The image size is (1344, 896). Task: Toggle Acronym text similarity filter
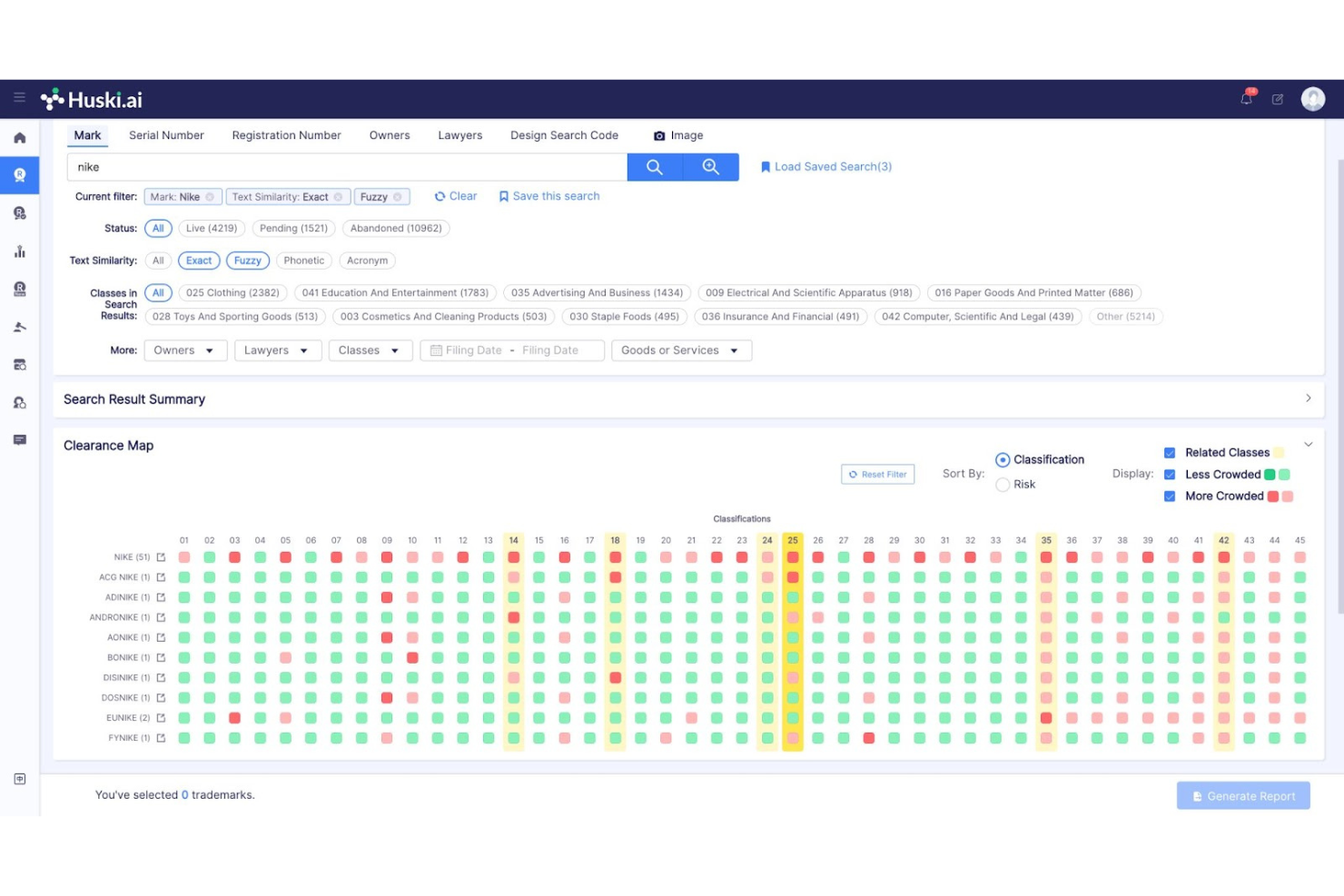pyautogui.click(x=367, y=261)
